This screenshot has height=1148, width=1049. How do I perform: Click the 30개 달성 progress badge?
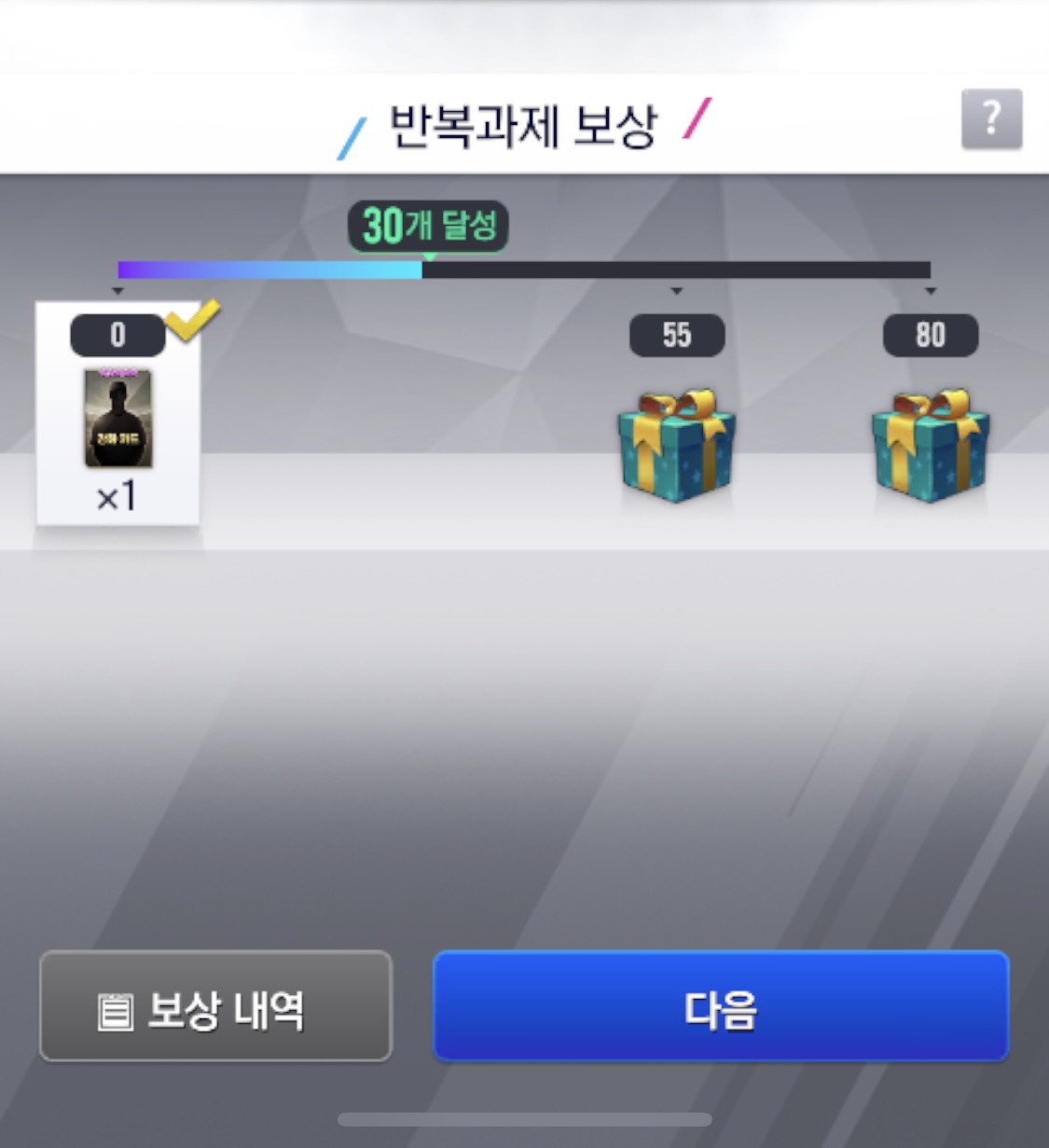[x=428, y=226]
